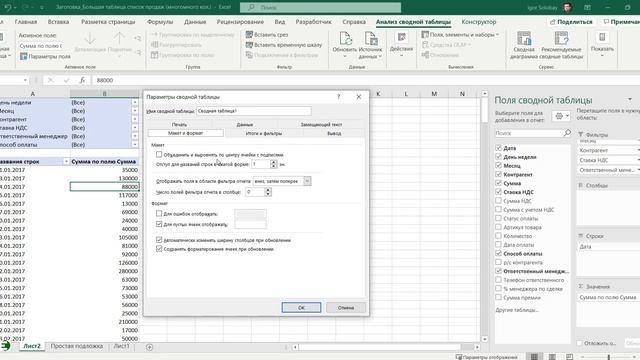
Task: Increase Число полей фильтра spinner
Action: click(x=268, y=190)
